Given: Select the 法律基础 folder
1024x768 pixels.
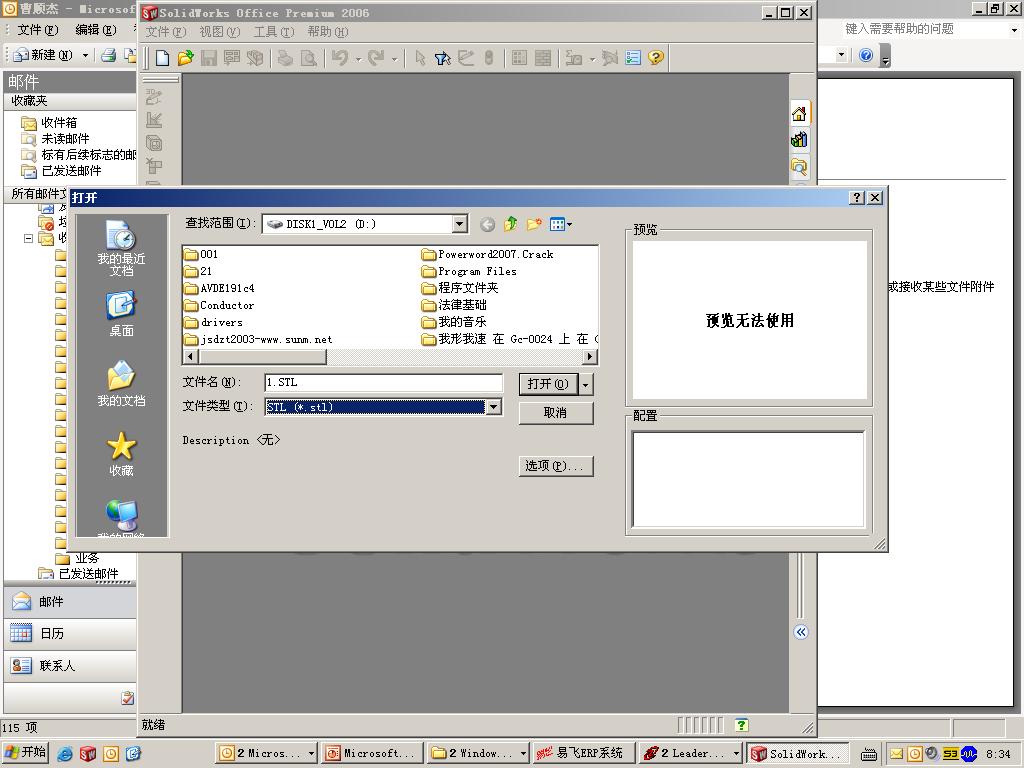Looking at the screenshot, I should tap(455, 305).
